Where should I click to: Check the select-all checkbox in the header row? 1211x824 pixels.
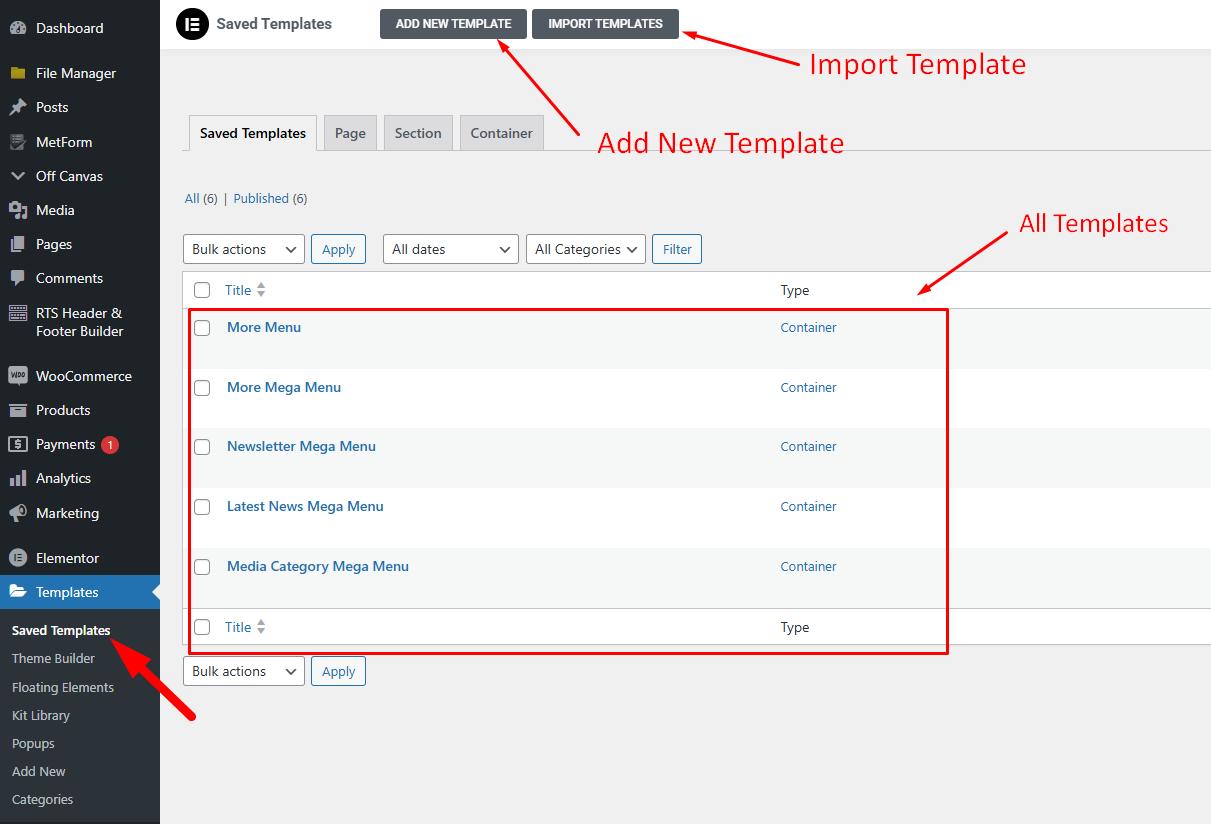click(x=202, y=289)
